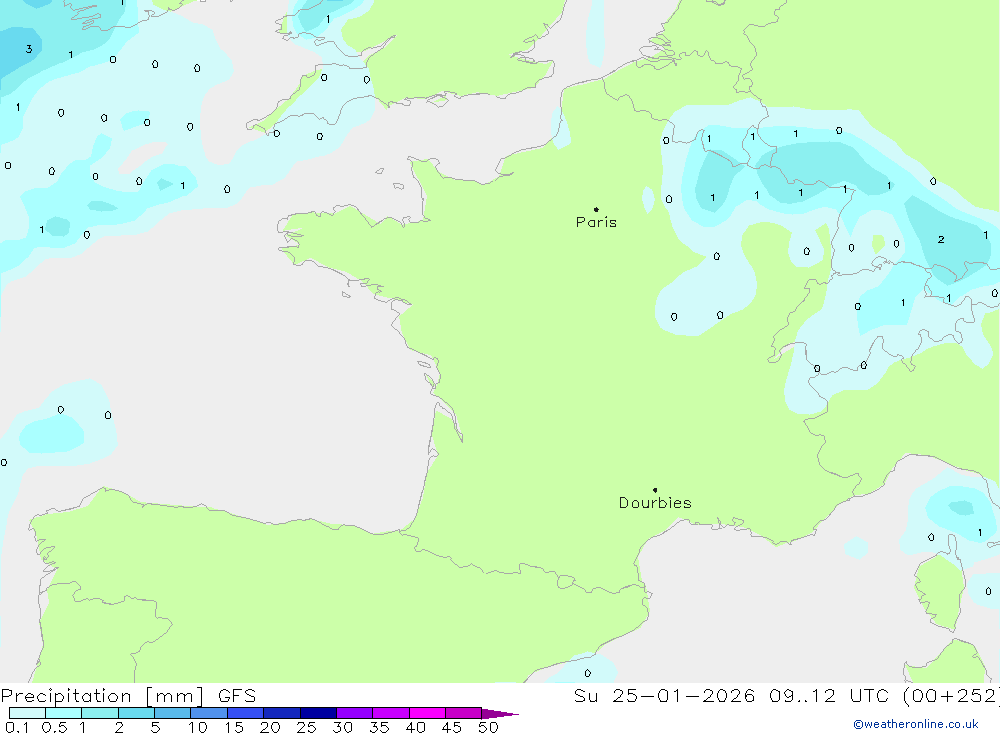Pick the 10–15 mm legend swatch
The image size is (1000, 733).
(x=209, y=713)
